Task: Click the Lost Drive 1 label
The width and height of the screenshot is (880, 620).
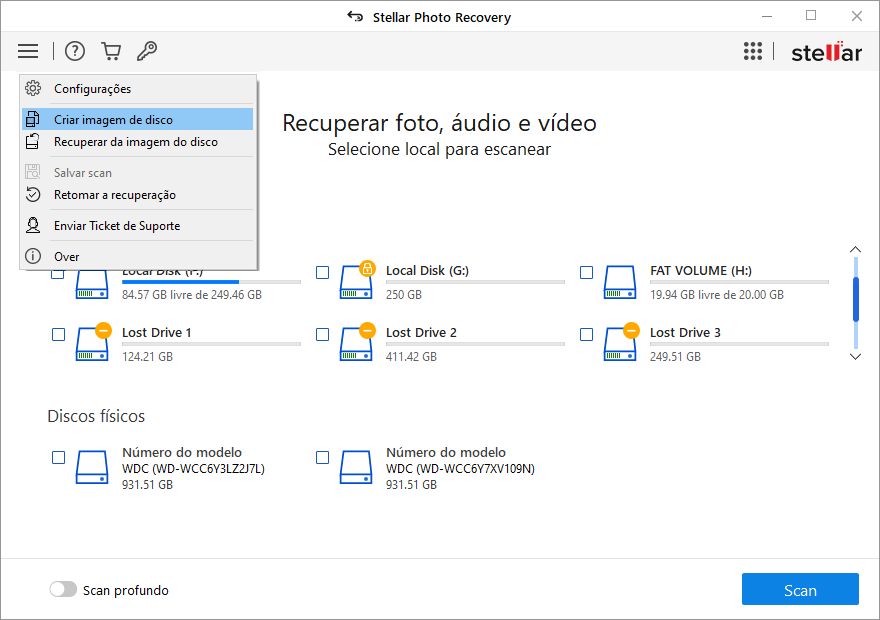Action: coord(157,332)
